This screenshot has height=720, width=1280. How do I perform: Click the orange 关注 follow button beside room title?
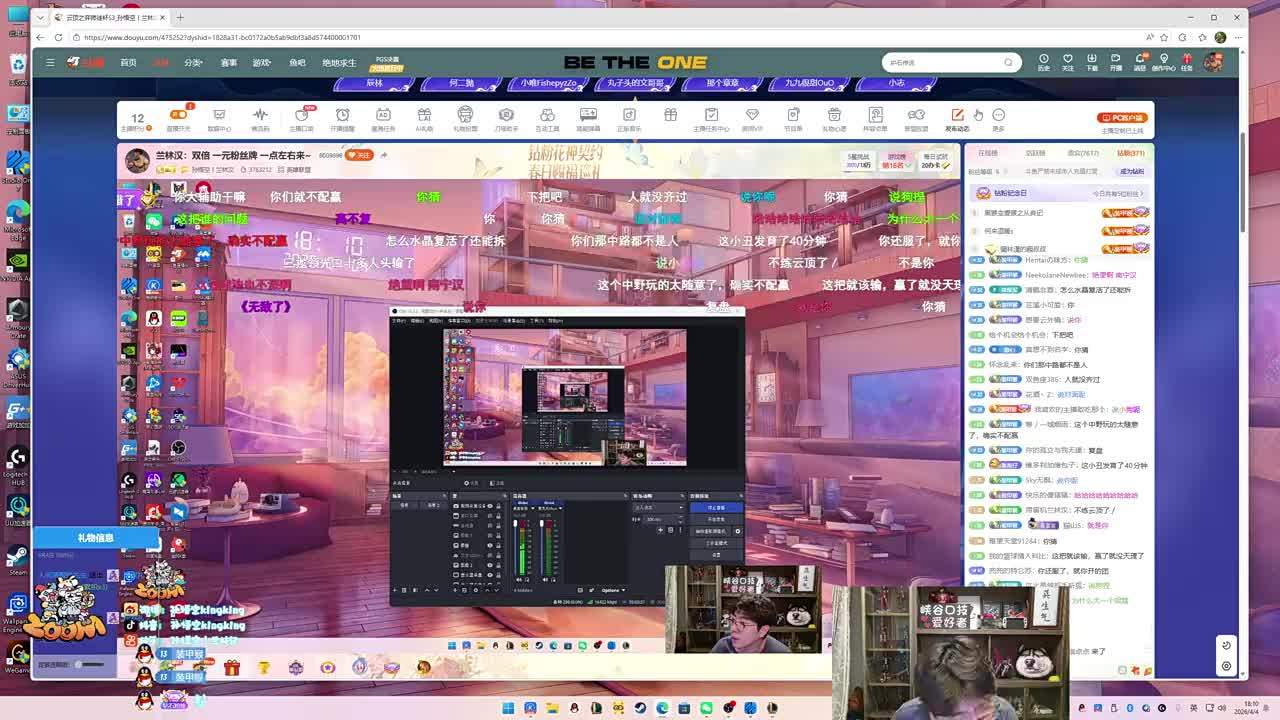point(360,155)
